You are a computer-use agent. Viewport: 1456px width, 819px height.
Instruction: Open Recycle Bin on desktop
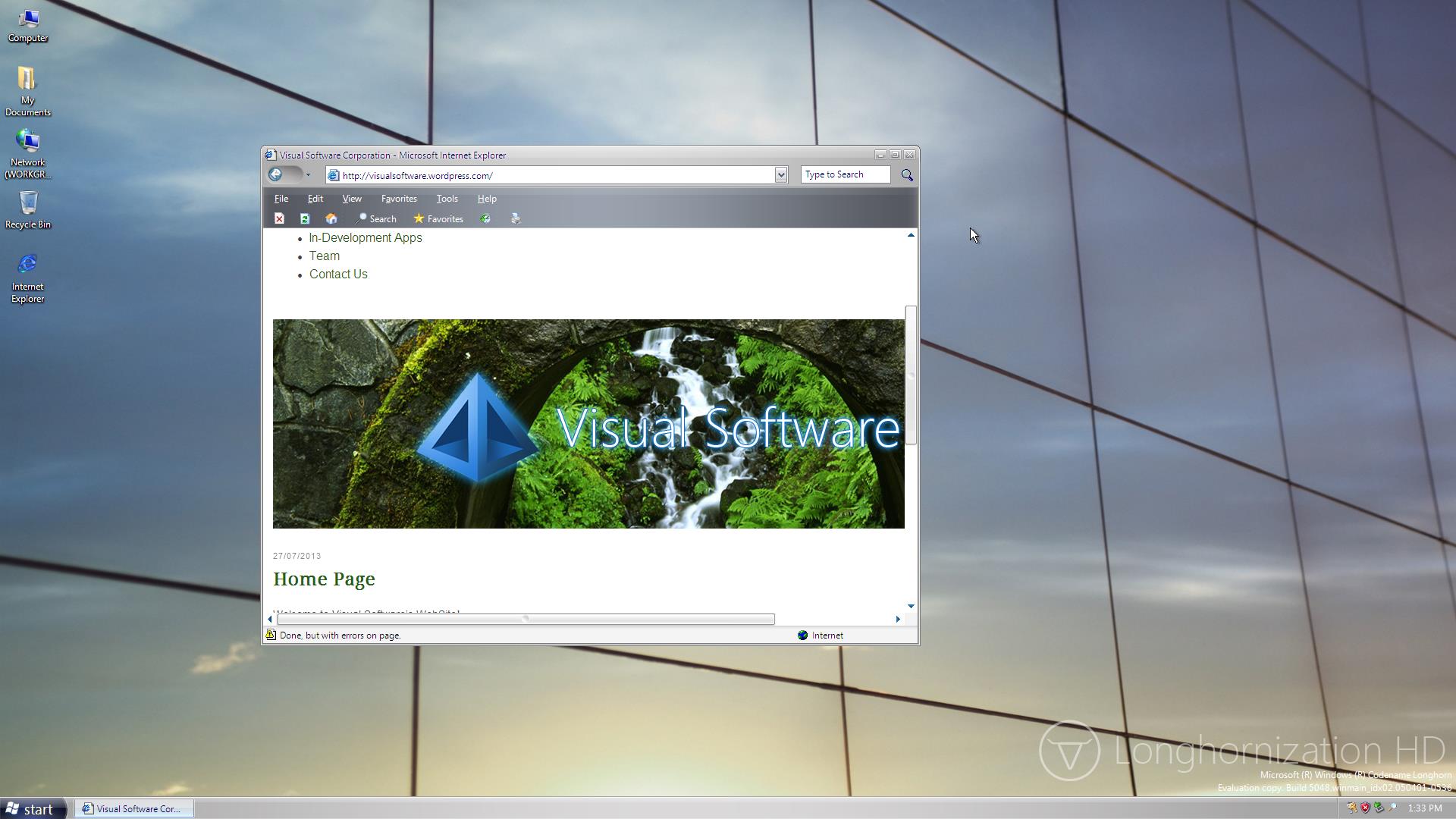(x=28, y=209)
